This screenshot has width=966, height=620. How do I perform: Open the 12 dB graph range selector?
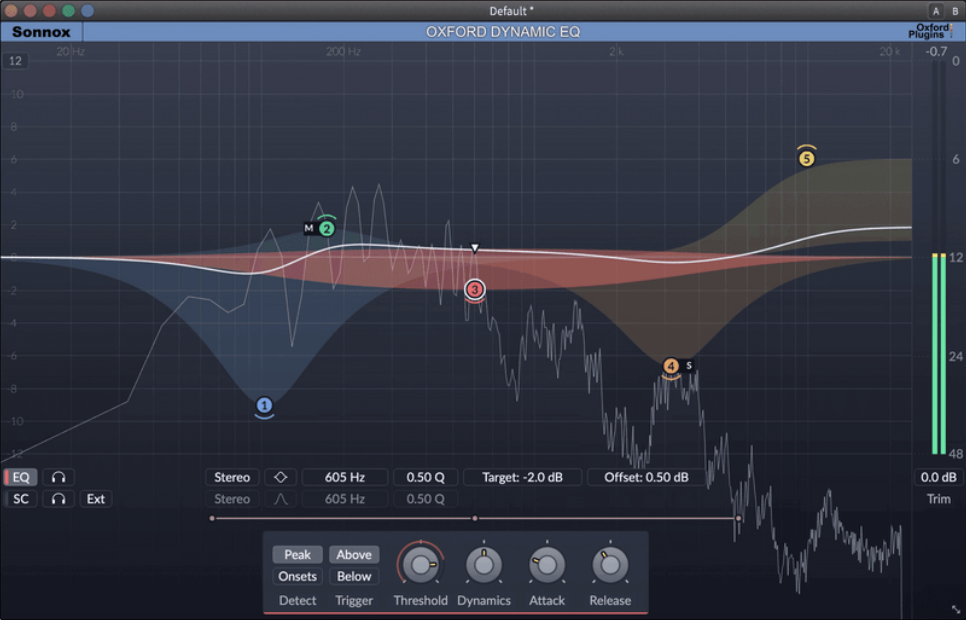click(15, 60)
